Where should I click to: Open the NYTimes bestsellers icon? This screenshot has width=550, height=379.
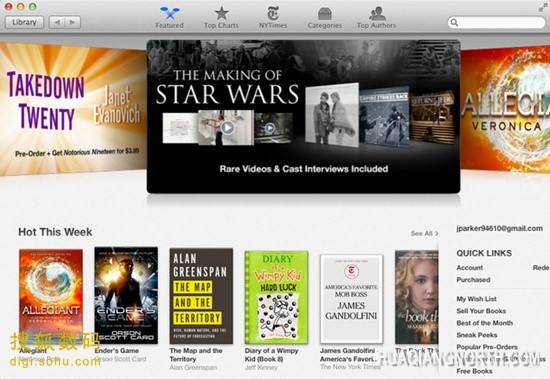click(x=273, y=13)
